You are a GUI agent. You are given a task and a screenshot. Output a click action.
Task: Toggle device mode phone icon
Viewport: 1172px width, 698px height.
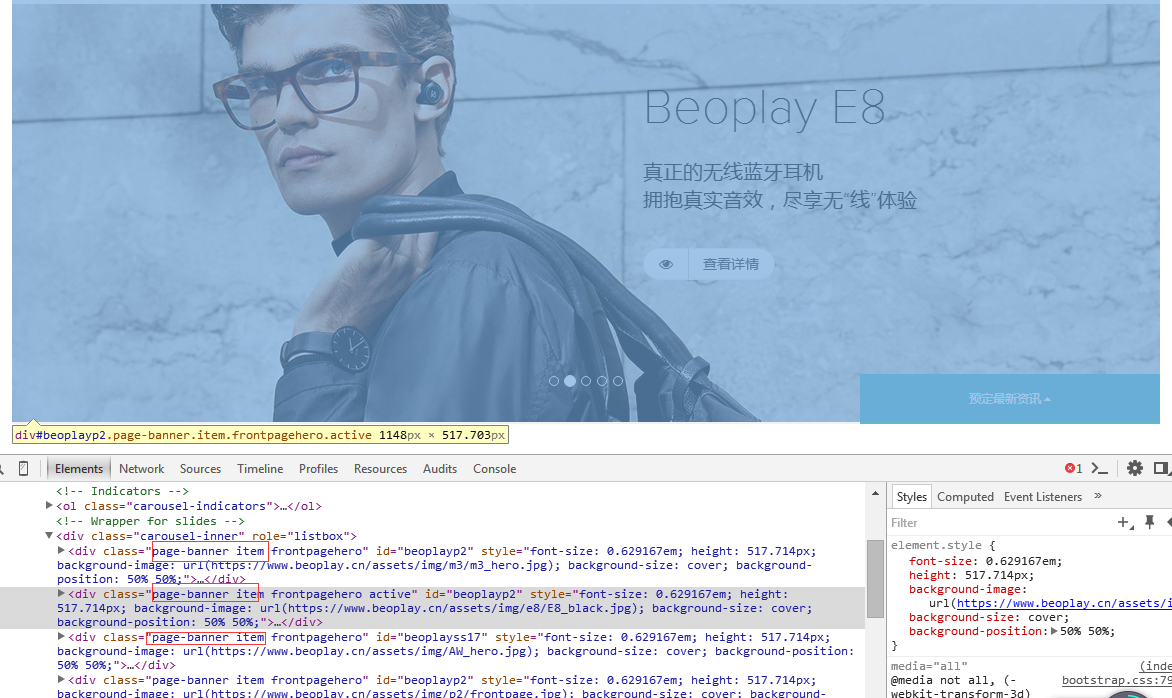point(24,469)
